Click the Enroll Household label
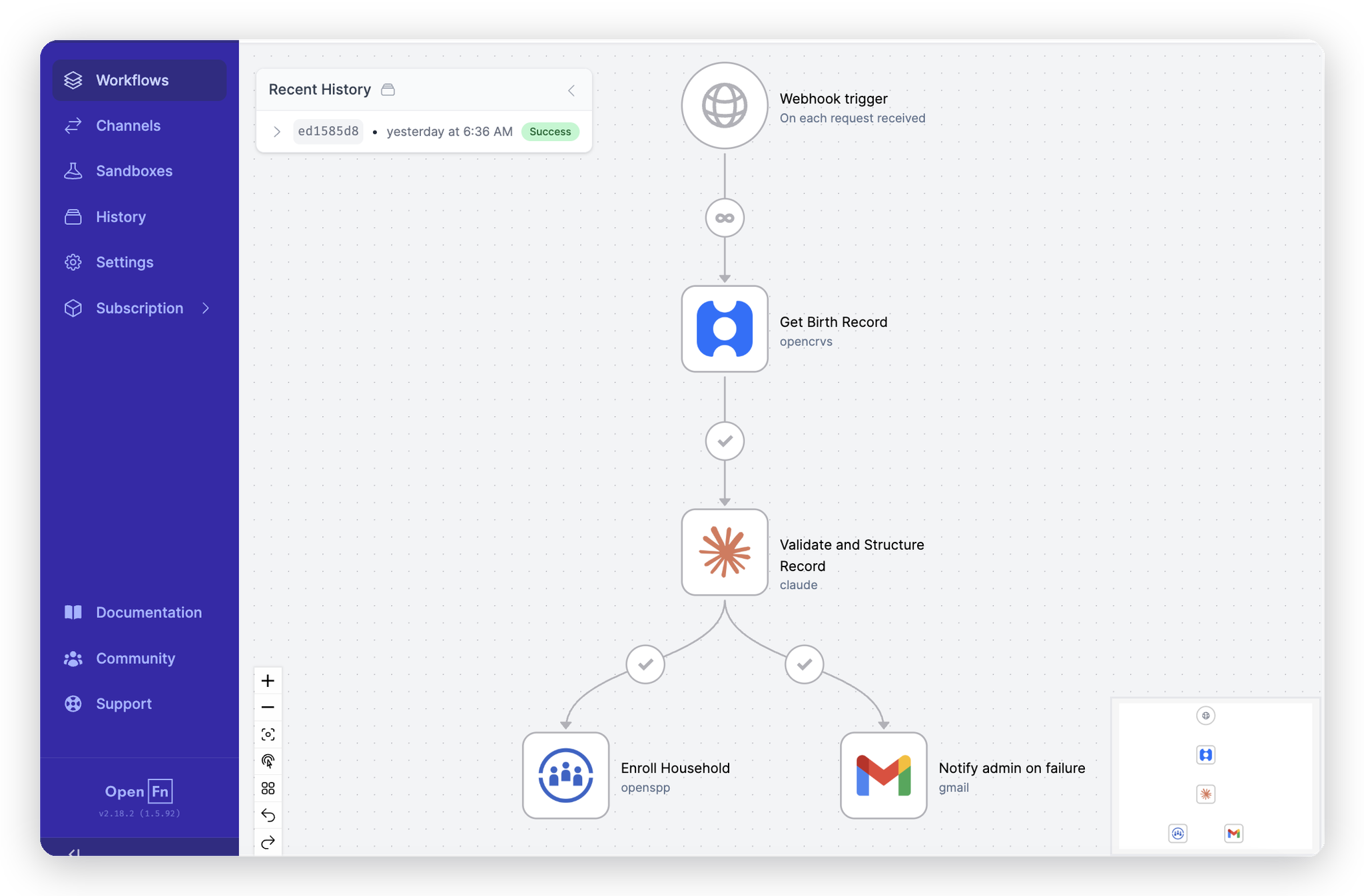The height and width of the screenshot is (896, 1364). 675,768
